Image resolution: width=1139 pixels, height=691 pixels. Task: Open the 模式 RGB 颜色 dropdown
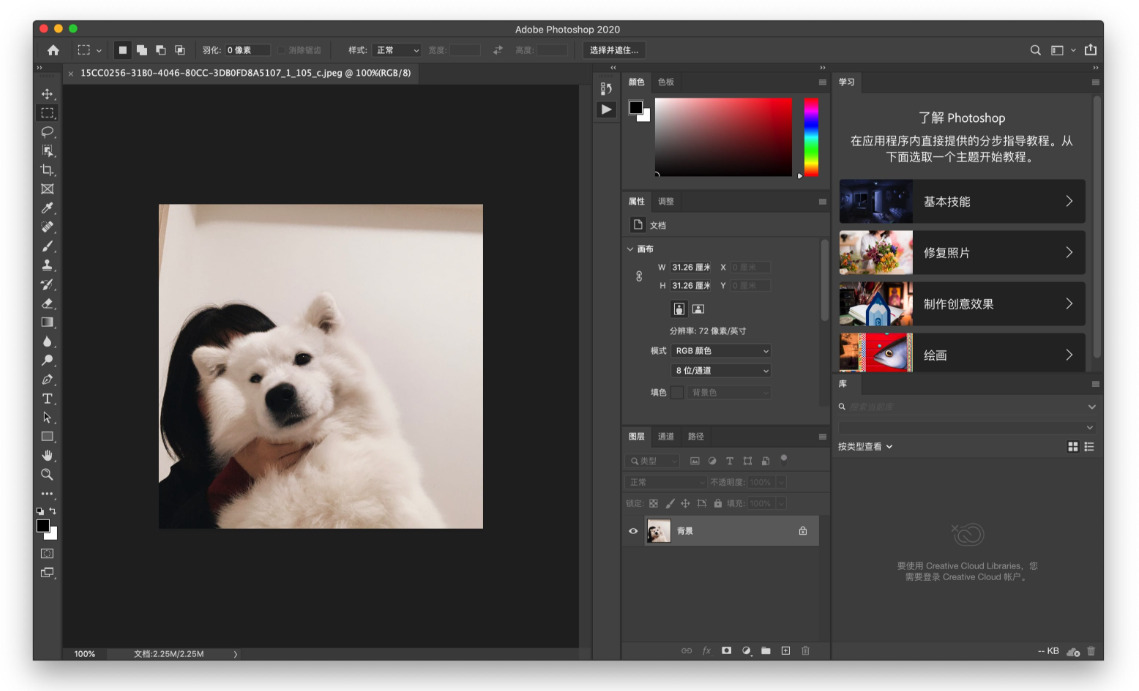click(x=721, y=351)
